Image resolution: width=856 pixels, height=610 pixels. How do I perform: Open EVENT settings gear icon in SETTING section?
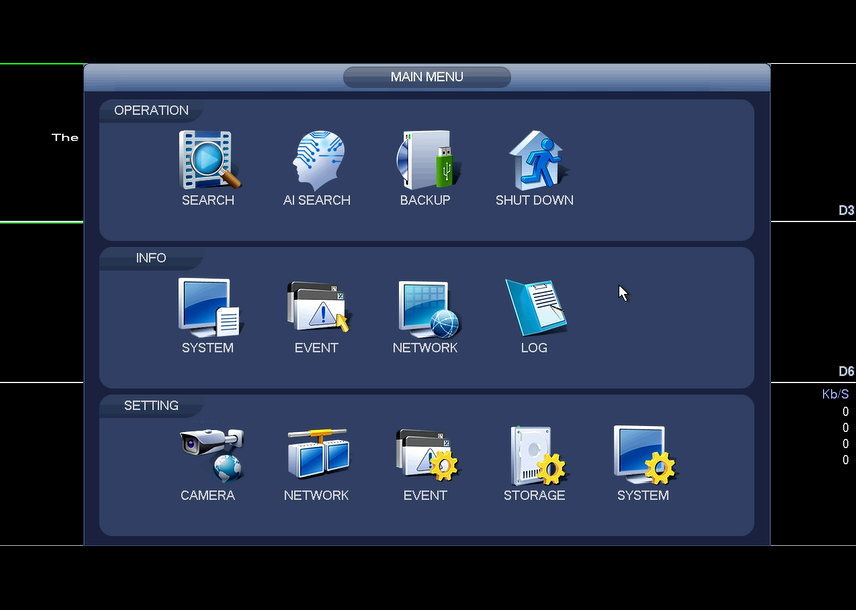[x=427, y=454]
